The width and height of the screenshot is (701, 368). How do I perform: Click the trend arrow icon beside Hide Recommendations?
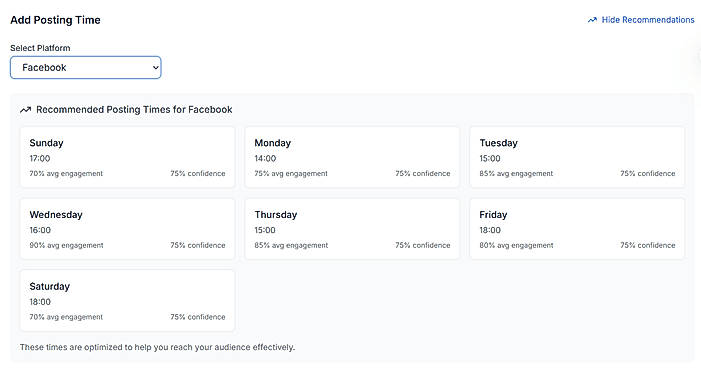[592, 20]
